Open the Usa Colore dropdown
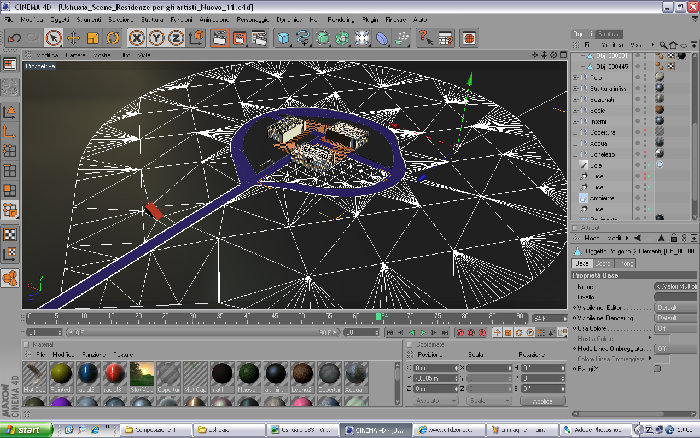This screenshot has width=700, height=438. point(676,328)
